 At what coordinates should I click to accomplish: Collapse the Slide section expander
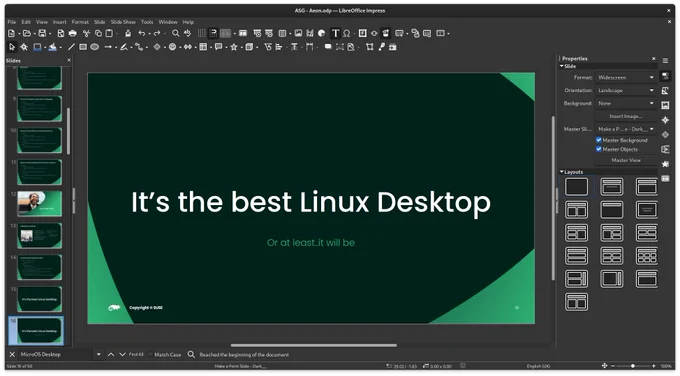point(562,66)
